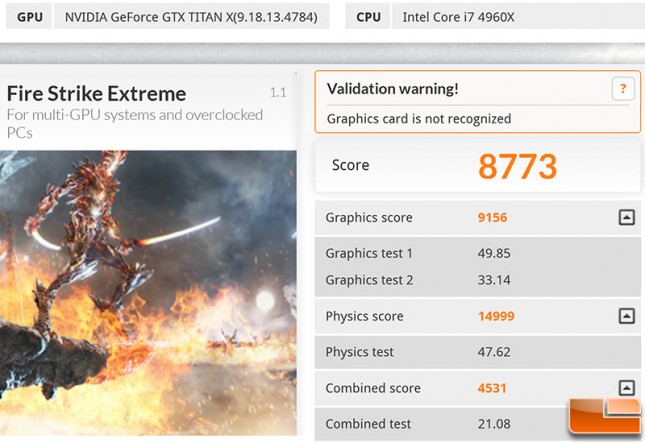Screen dimensions: 645x443
Task: Select the Graphics test 2 value 33.14
Action: click(x=494, y=280)
